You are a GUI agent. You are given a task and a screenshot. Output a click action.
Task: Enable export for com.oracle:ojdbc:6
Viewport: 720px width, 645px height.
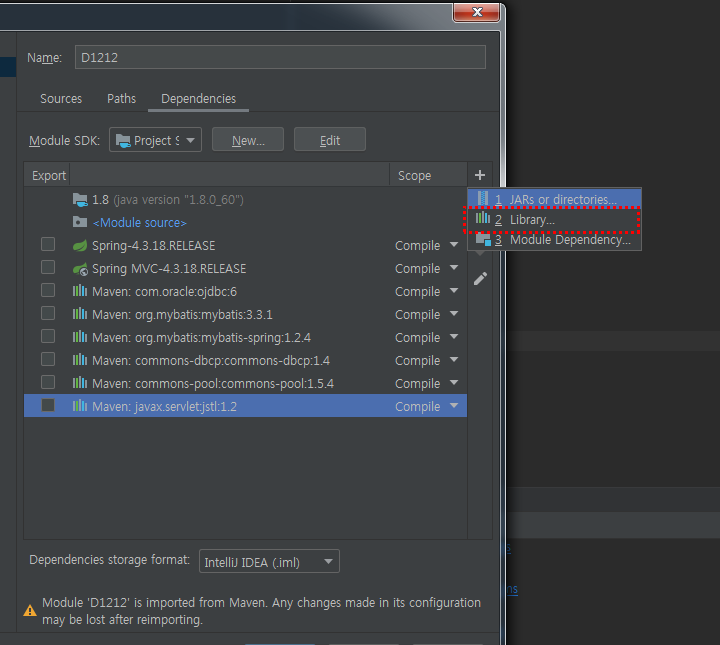pos(48,290)
